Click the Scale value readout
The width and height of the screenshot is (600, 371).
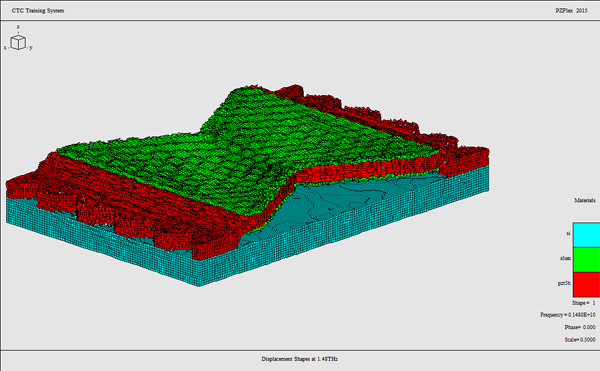(x=580, y=339)
